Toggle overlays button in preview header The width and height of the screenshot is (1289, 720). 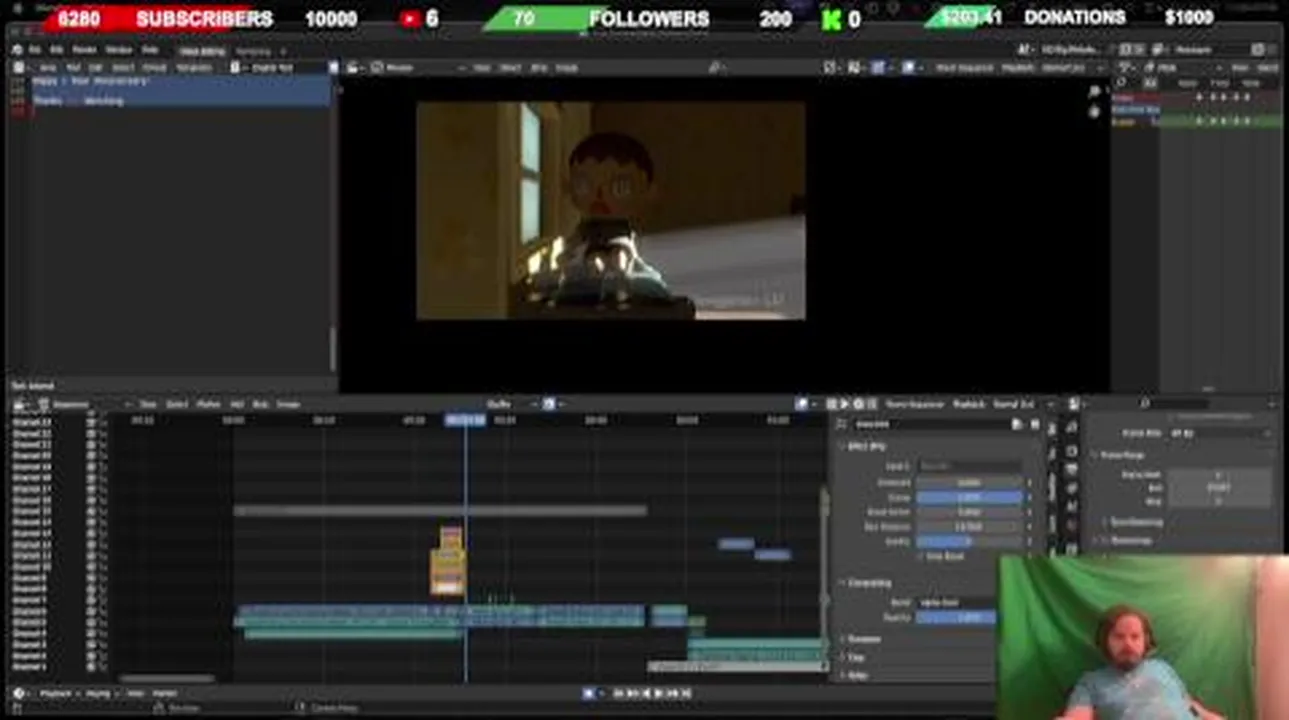pyautogui.click(x=908, y=68)
